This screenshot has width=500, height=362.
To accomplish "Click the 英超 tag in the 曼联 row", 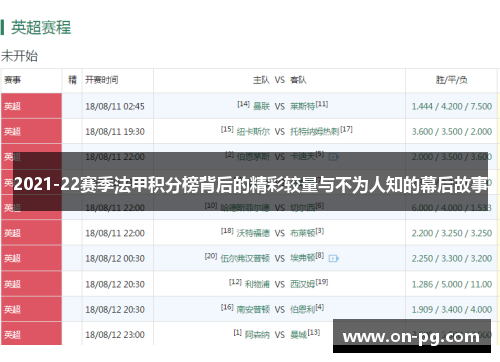I will coord(12,106).
